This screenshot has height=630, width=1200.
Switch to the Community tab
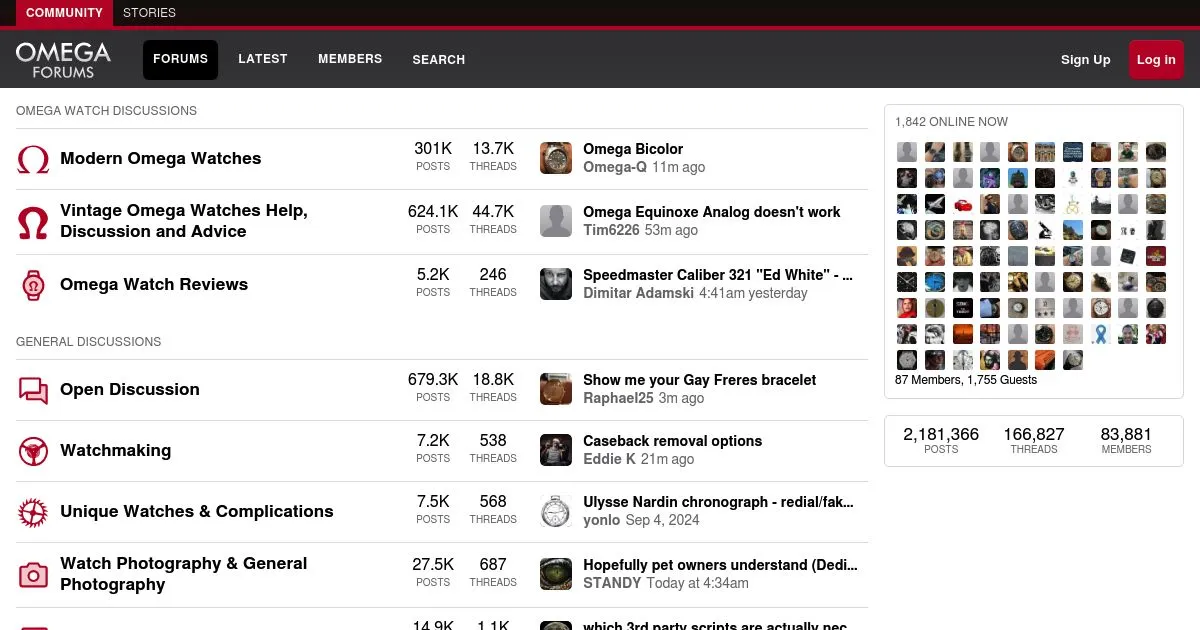tap(64, 13)
